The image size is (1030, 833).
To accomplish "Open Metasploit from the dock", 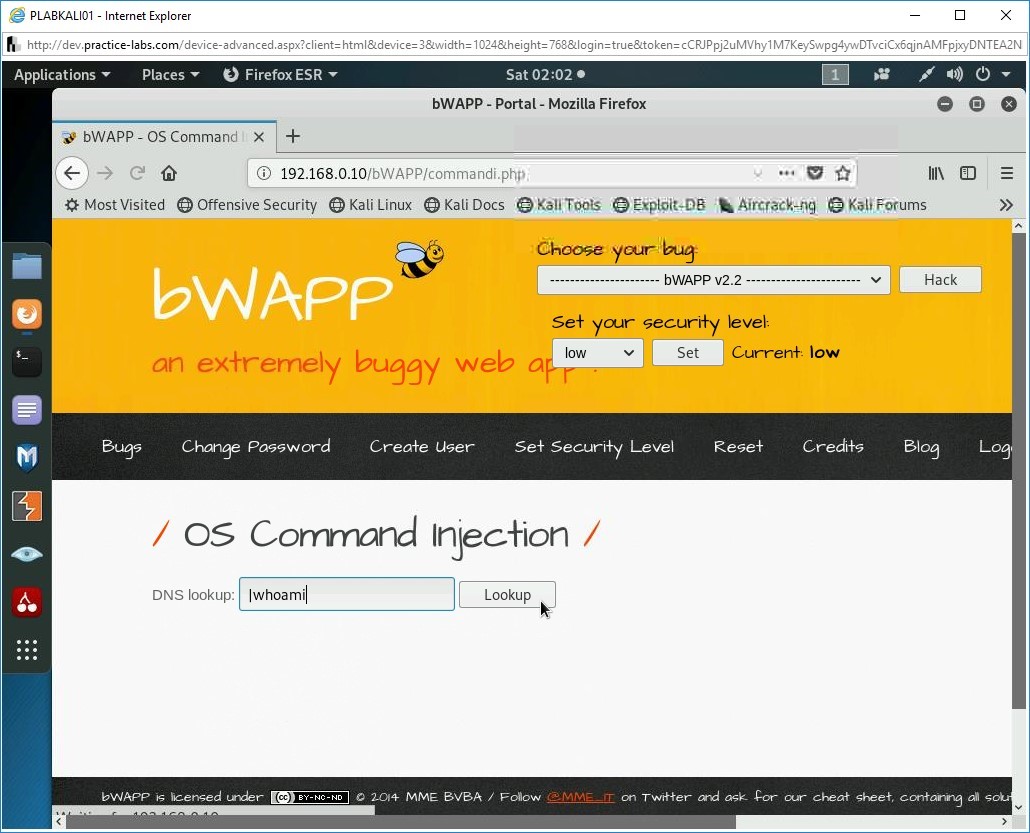I will tap(26, 458).
